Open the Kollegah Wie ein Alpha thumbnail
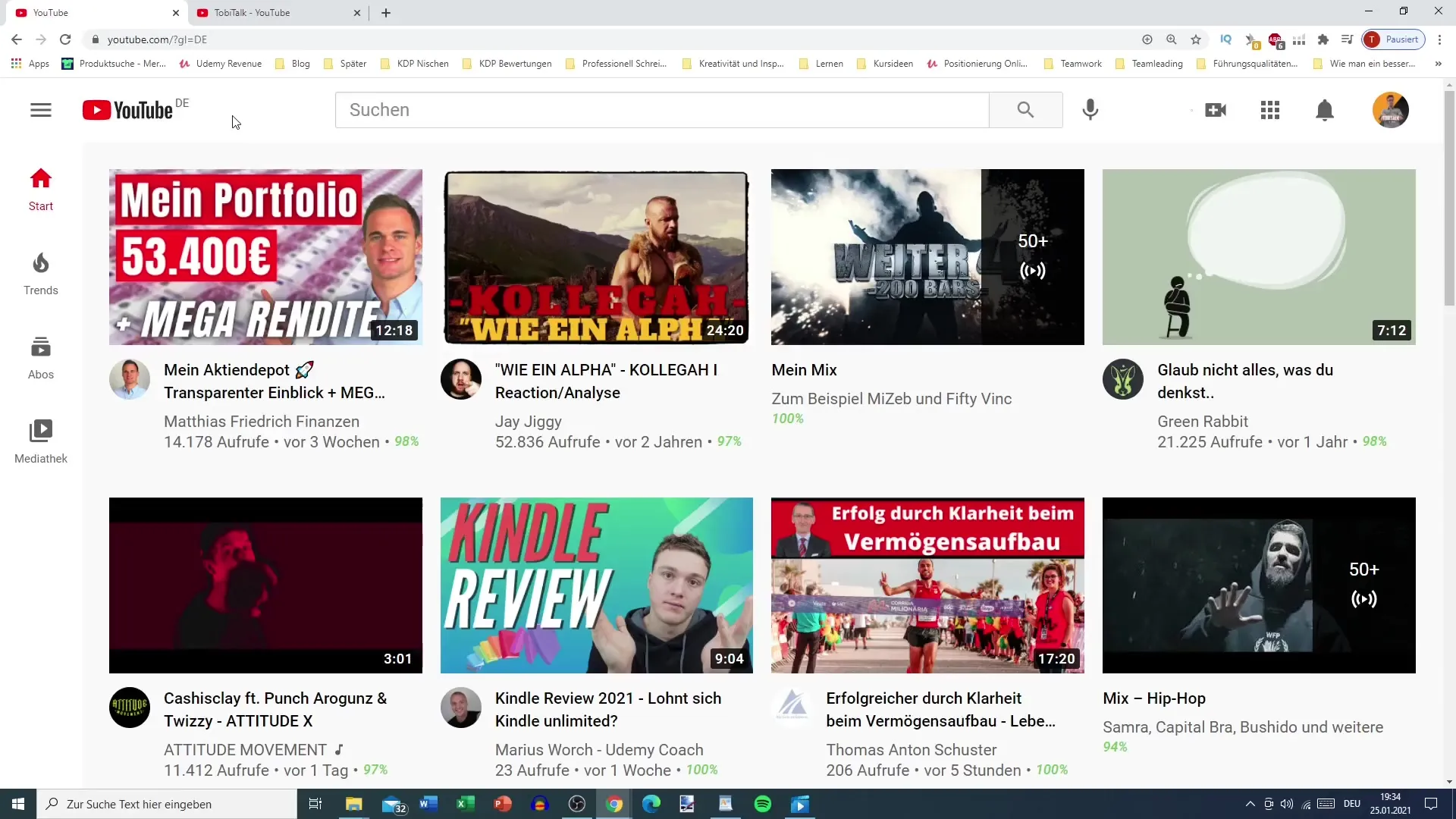This screenshot has height=819, width=1456. 597,257
